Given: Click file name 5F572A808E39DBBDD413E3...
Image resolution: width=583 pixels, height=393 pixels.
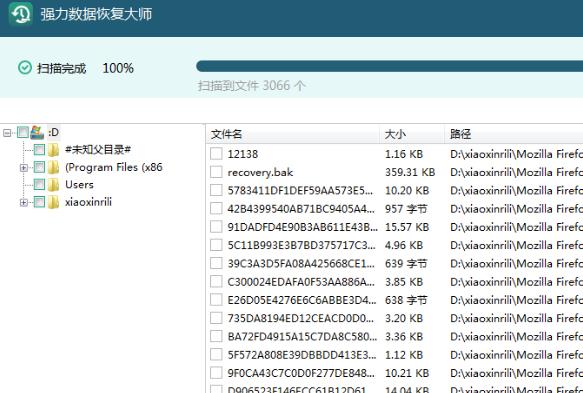Looking at the screenshot, I should 302,355.
